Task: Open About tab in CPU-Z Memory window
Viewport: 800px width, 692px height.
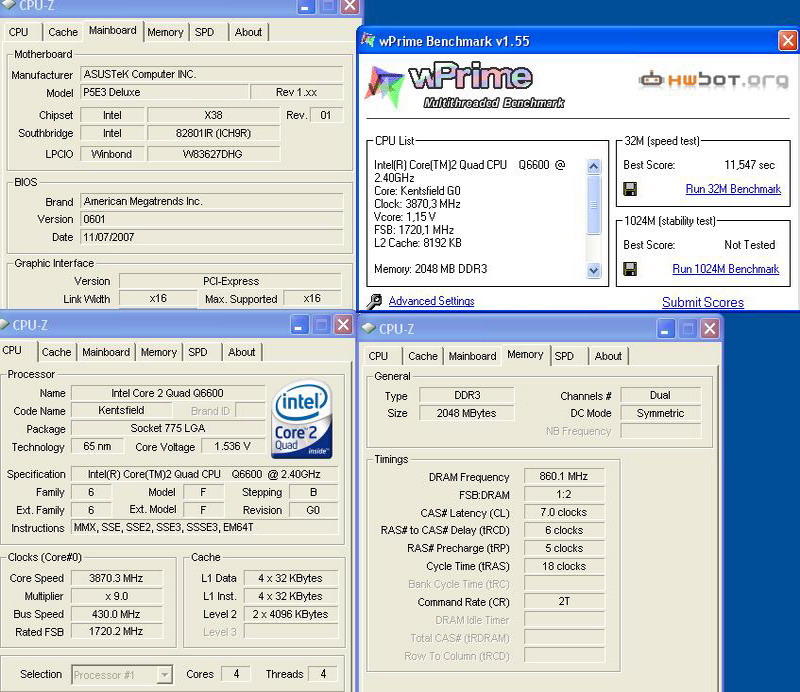Action: tap(608, 356)
